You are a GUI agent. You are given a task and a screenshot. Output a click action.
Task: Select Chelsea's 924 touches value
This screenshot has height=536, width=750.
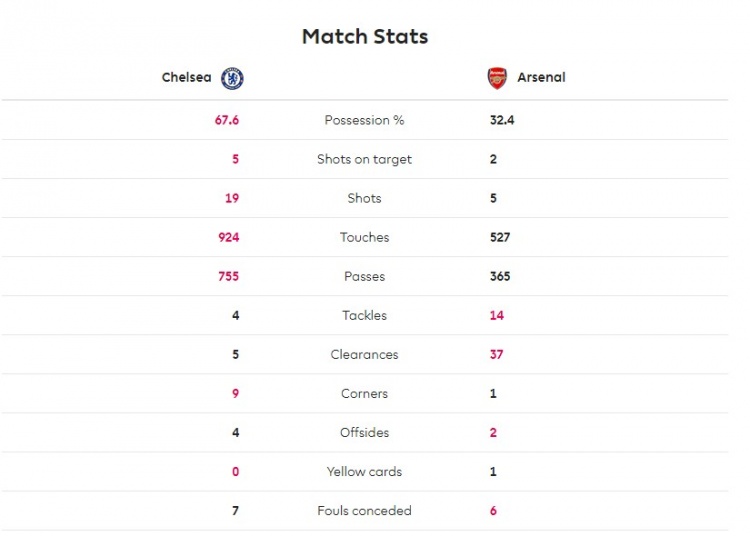coord(229,237)
